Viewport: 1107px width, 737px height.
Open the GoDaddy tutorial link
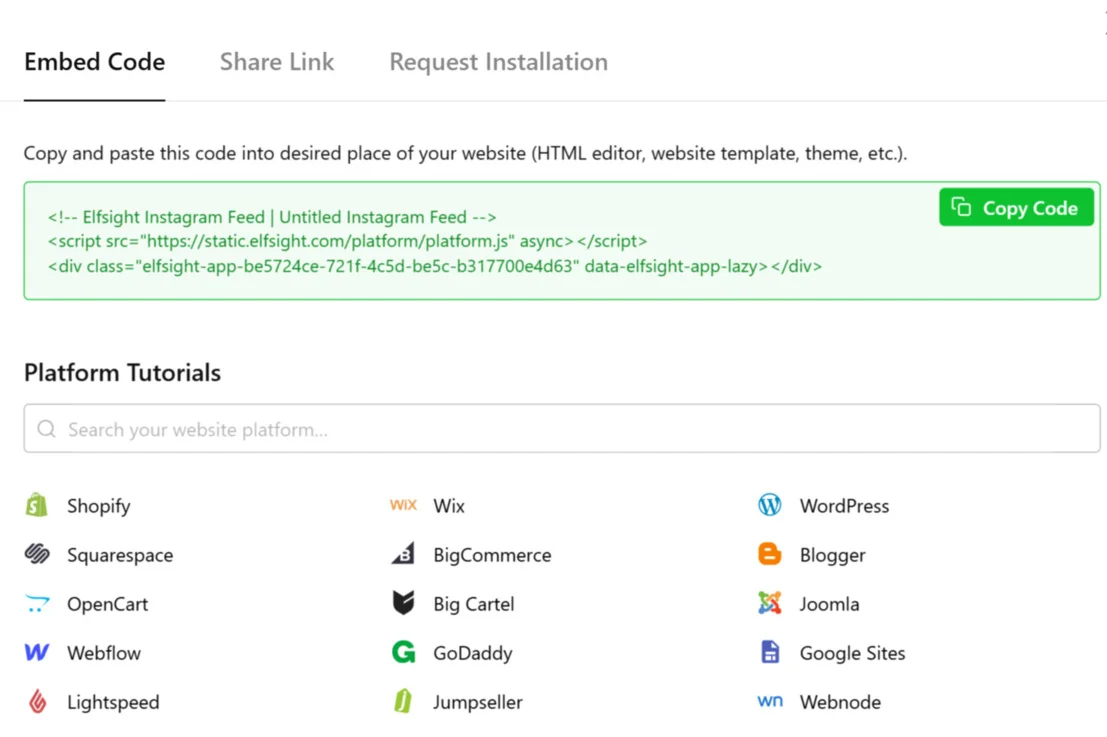[x=472, y=654]
